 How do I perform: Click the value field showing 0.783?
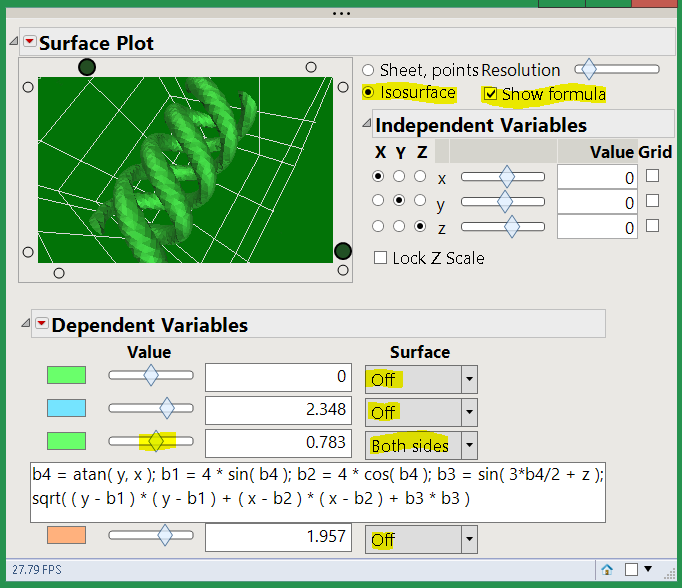(278, 443)
